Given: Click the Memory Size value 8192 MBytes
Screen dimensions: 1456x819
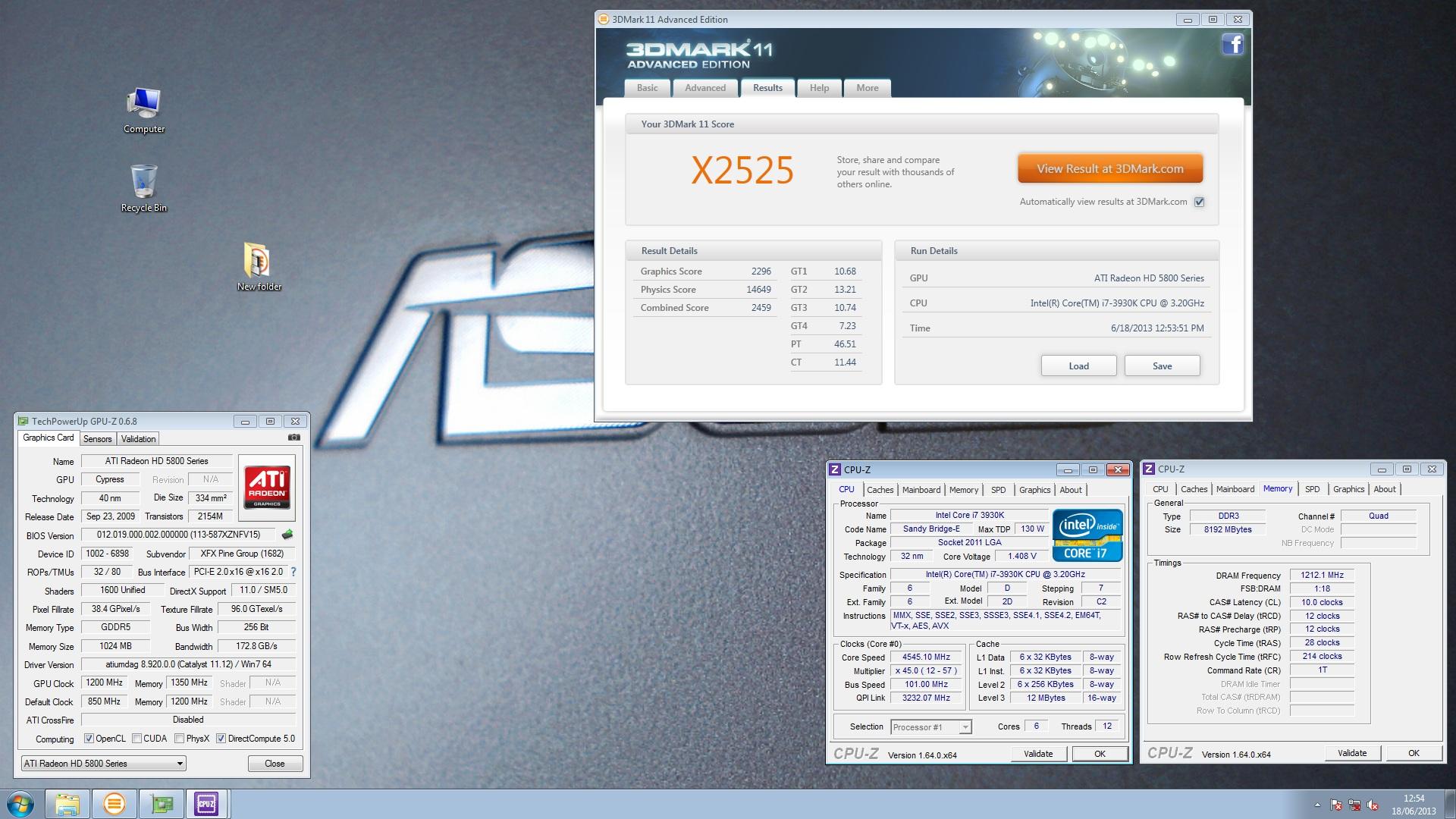Looking at the screenshot, I should pyautogui.click(x=1228, y=530).
